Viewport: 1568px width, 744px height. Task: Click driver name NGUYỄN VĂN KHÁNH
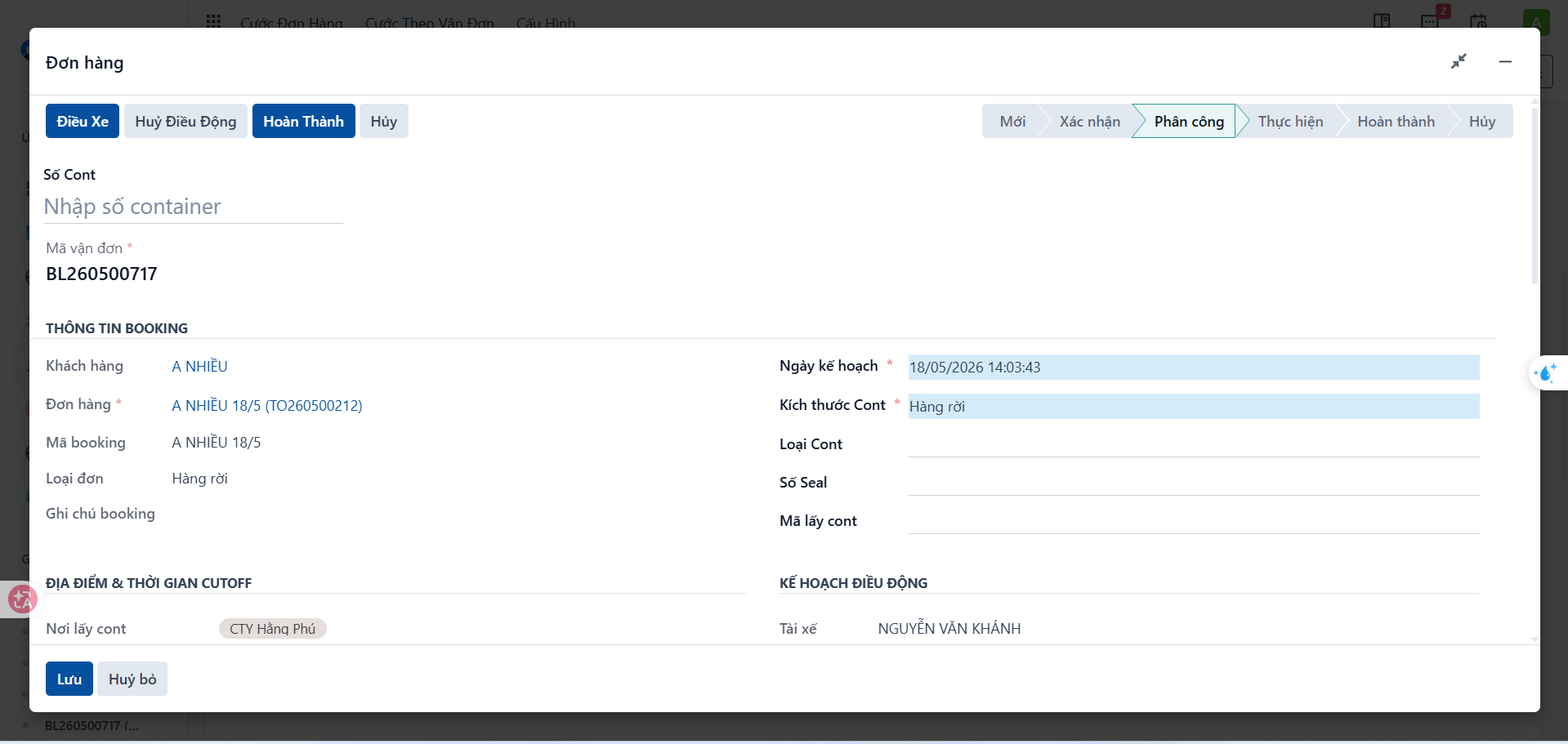[x=949, y=628]
